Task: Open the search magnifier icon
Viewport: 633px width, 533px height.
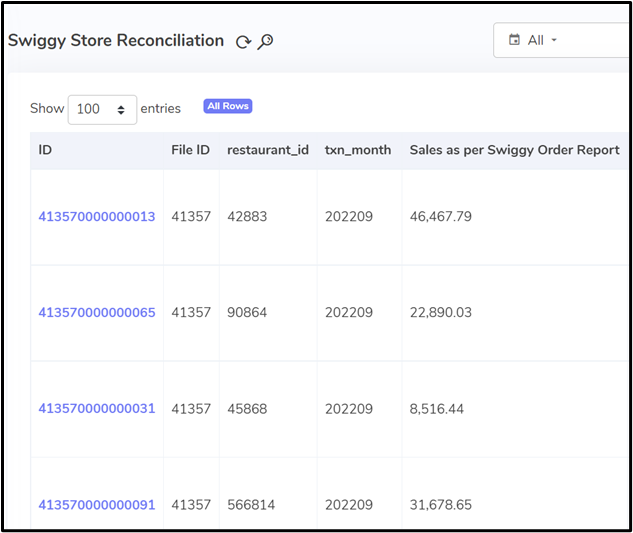Action: click(265, 41)
